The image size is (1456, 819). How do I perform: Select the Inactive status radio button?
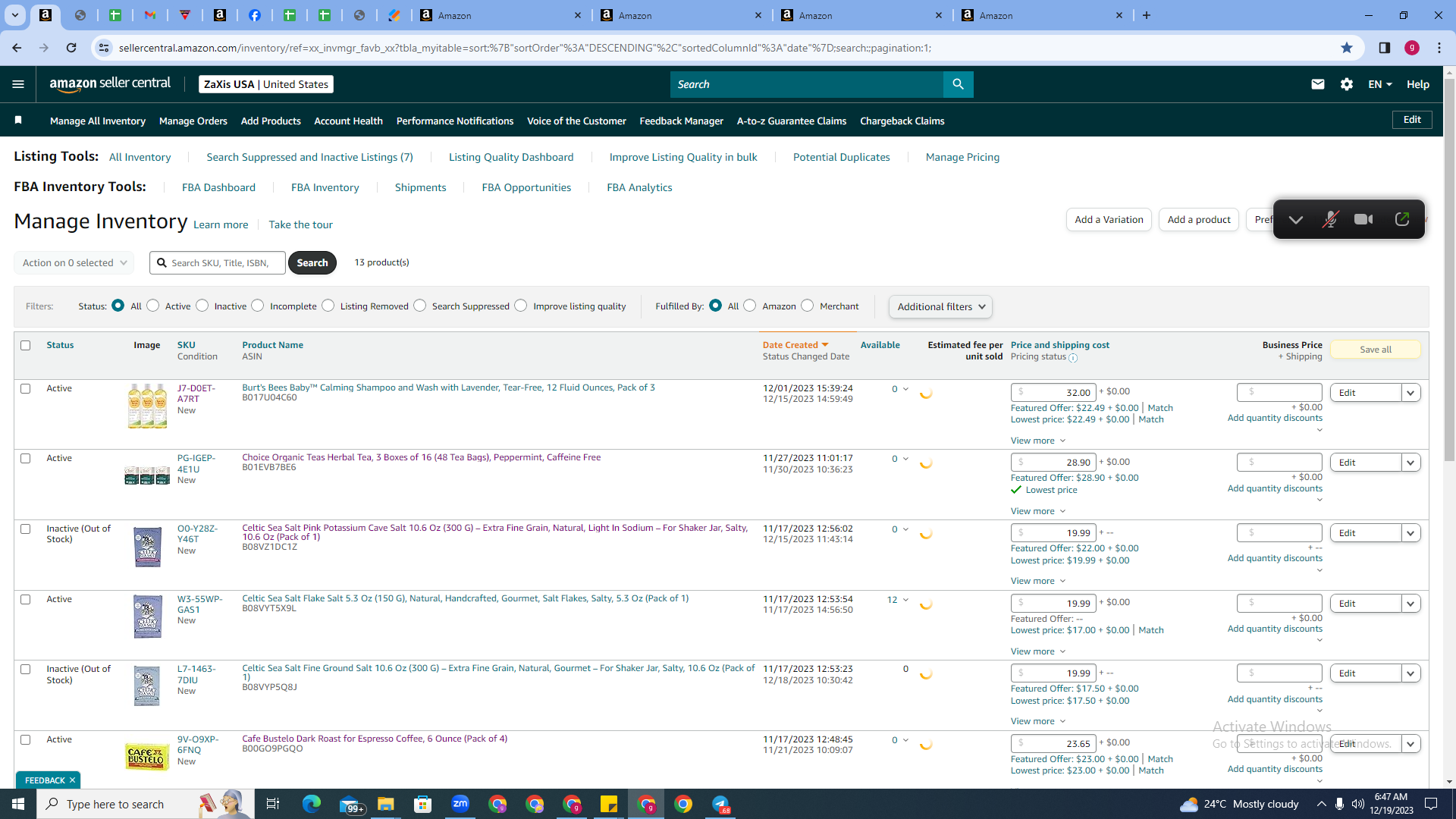[x=202, y=306]
